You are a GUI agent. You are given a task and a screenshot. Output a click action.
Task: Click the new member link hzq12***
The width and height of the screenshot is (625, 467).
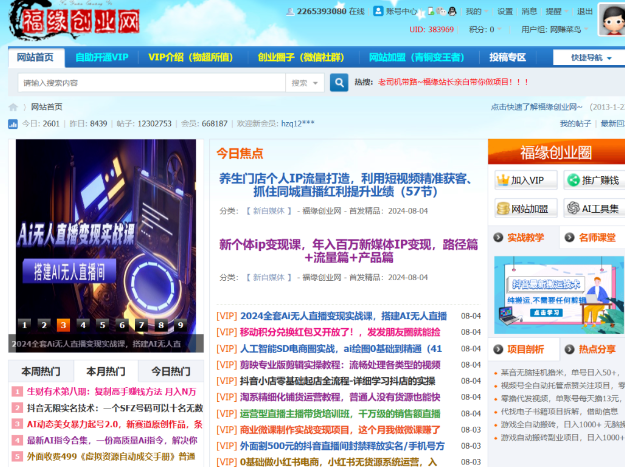(x=298, y=124)
